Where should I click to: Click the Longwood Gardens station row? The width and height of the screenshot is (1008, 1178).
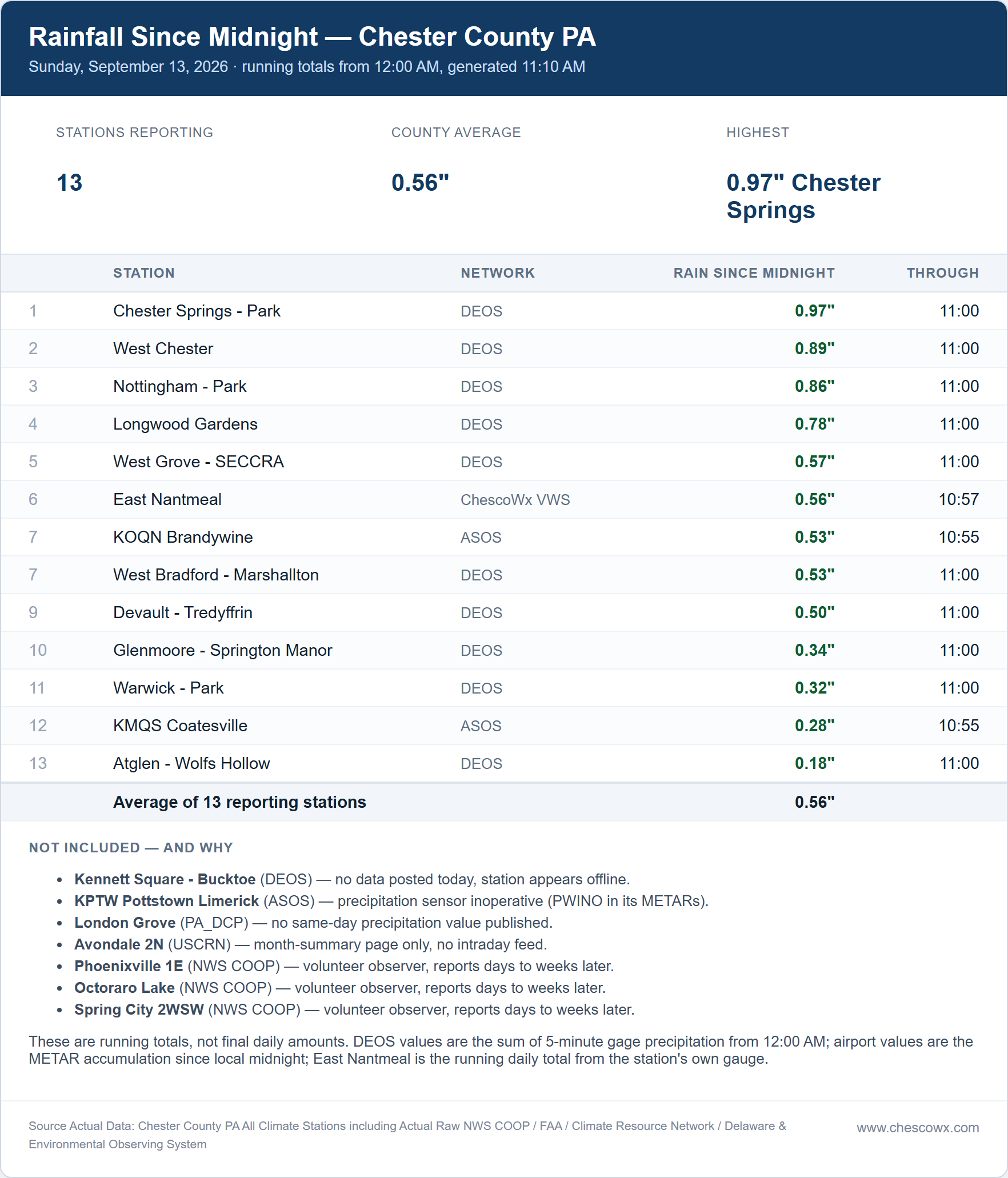click(504, 424)
